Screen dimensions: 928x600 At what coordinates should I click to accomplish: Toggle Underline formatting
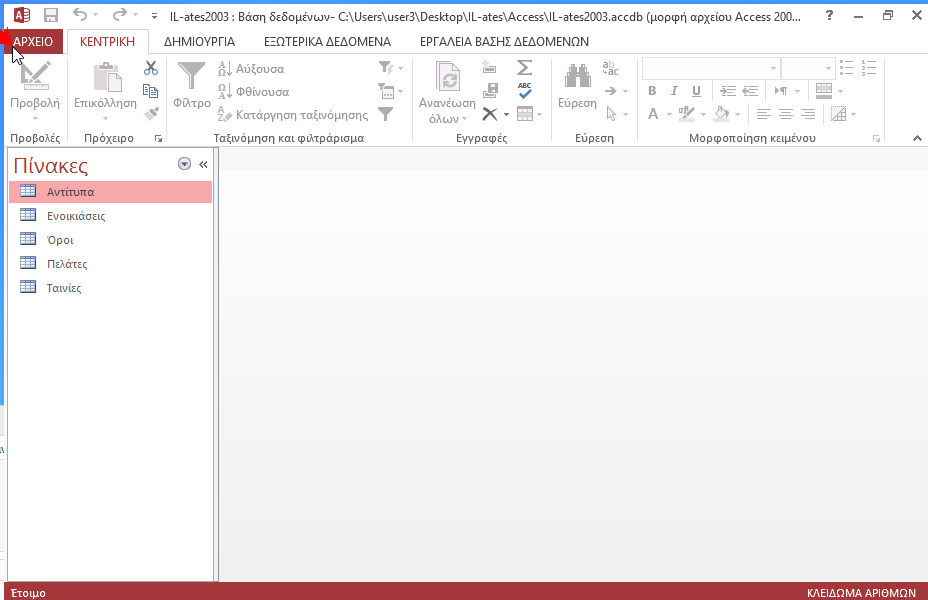[x=697, y=91]
